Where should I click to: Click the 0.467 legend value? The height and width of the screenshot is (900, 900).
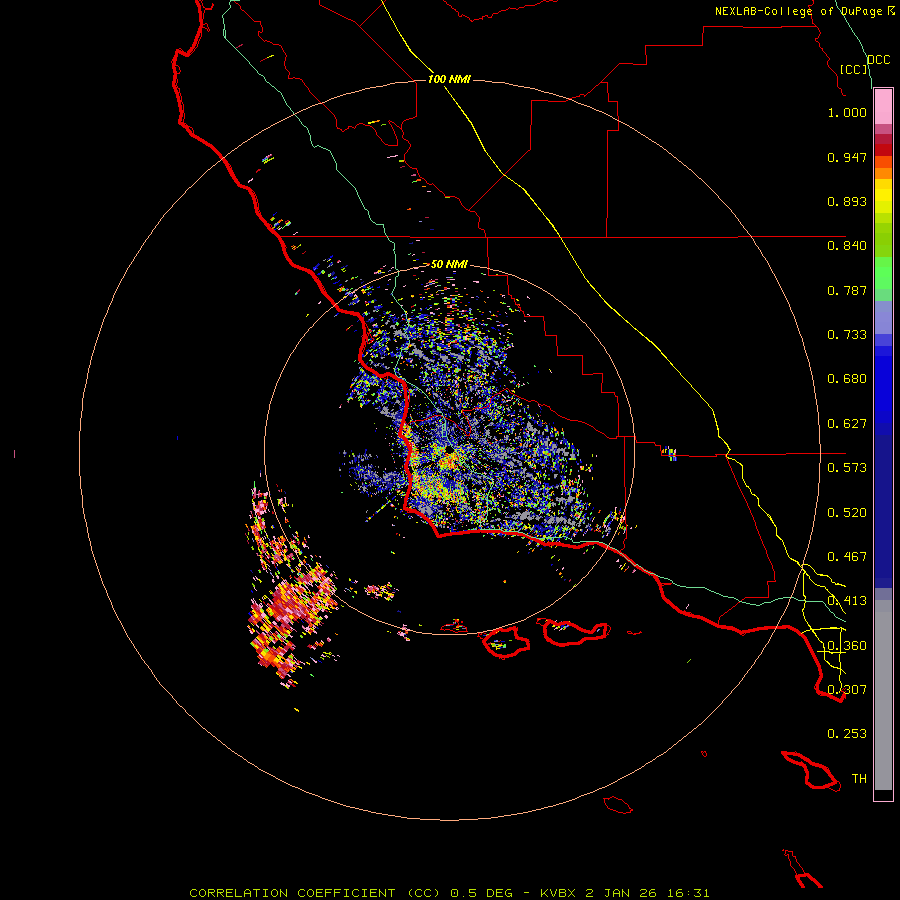(847, 557)
